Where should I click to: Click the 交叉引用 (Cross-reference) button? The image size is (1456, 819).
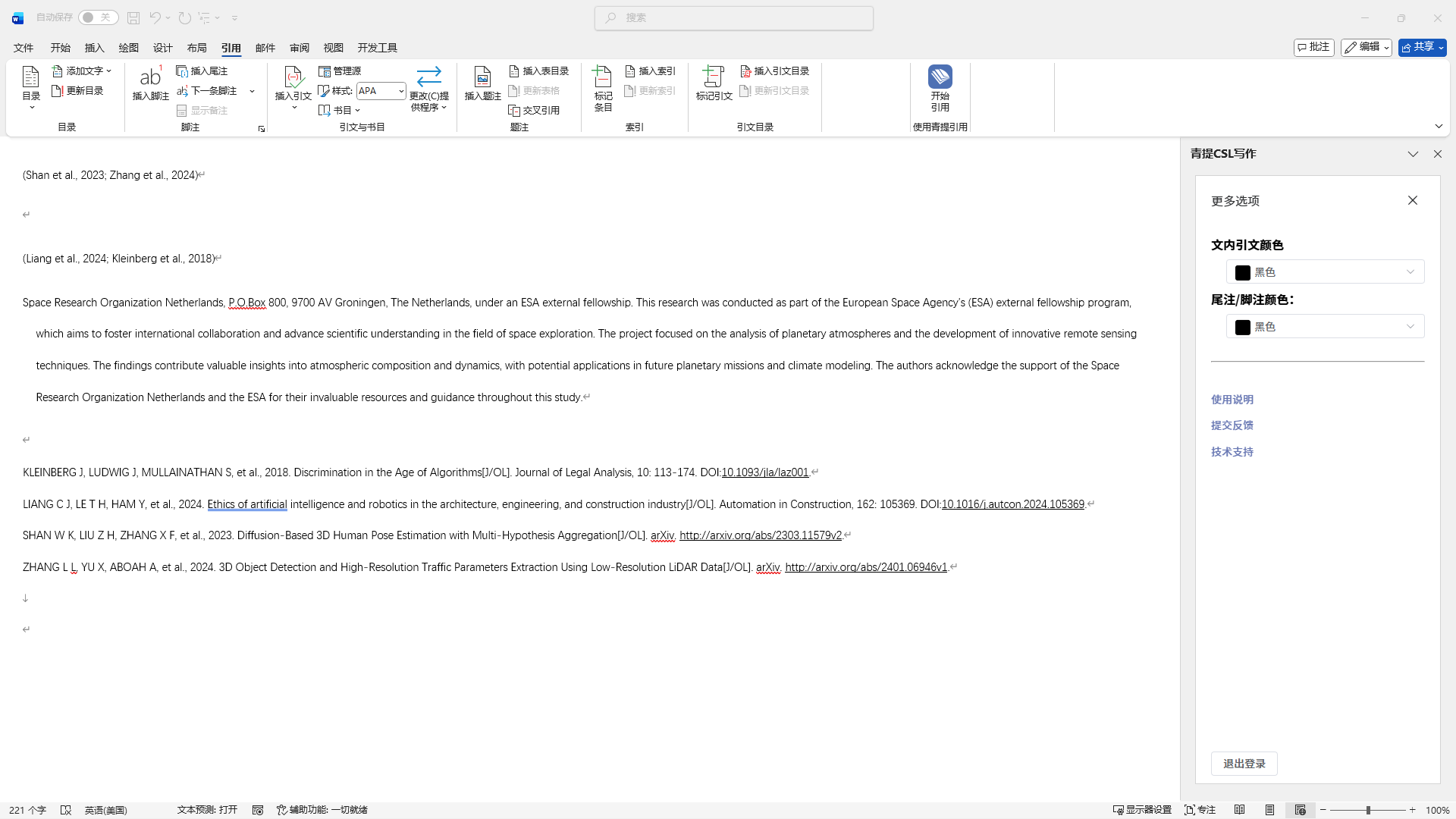tap(534, 110)
